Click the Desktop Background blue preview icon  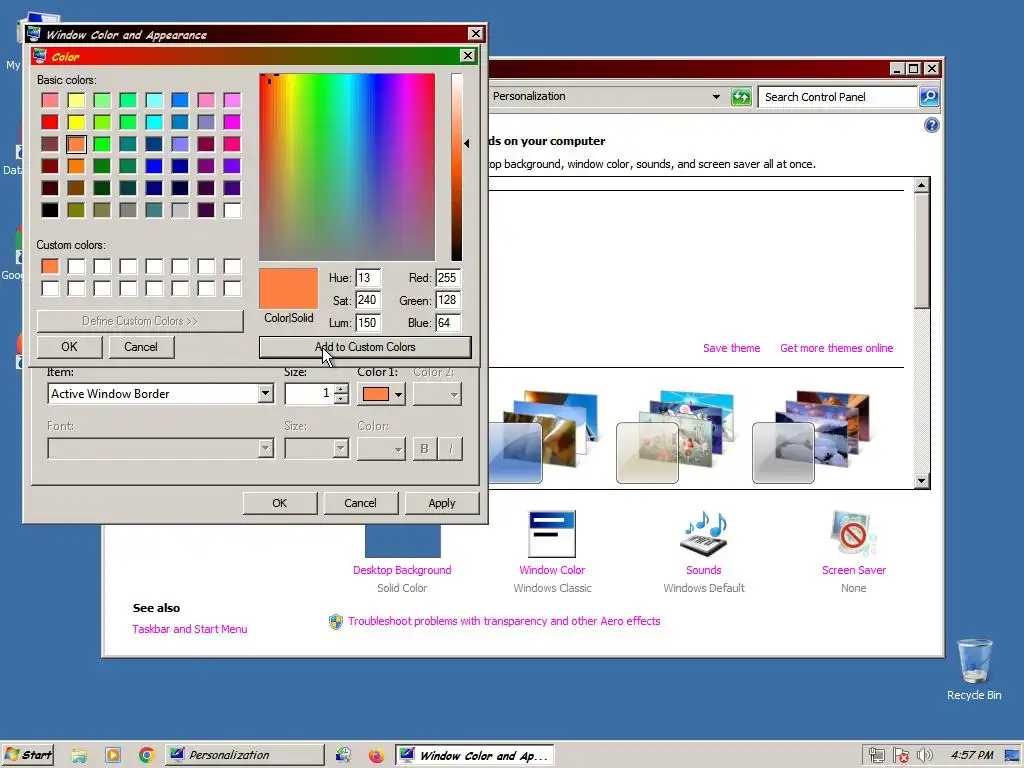point(402,541)
